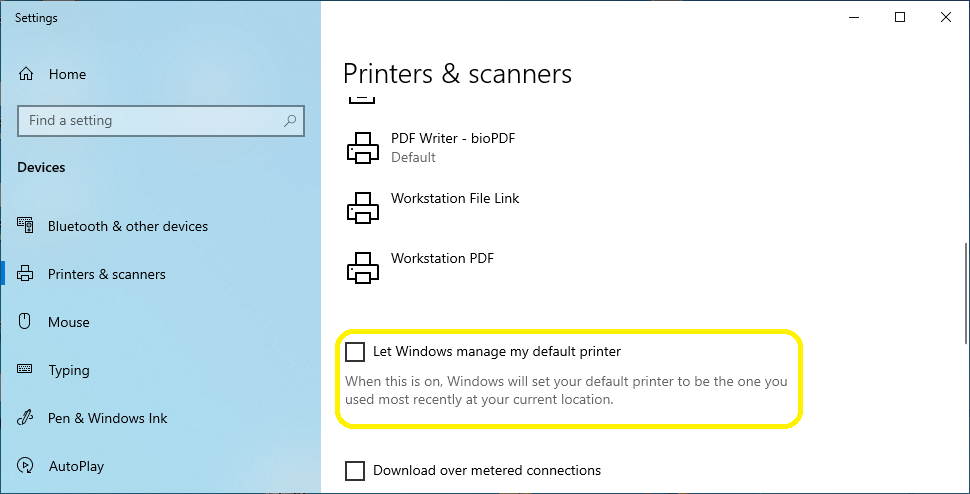Click the Typing keyboard icon
This screenshot has height=494, width=970.
tap(25, 369)
